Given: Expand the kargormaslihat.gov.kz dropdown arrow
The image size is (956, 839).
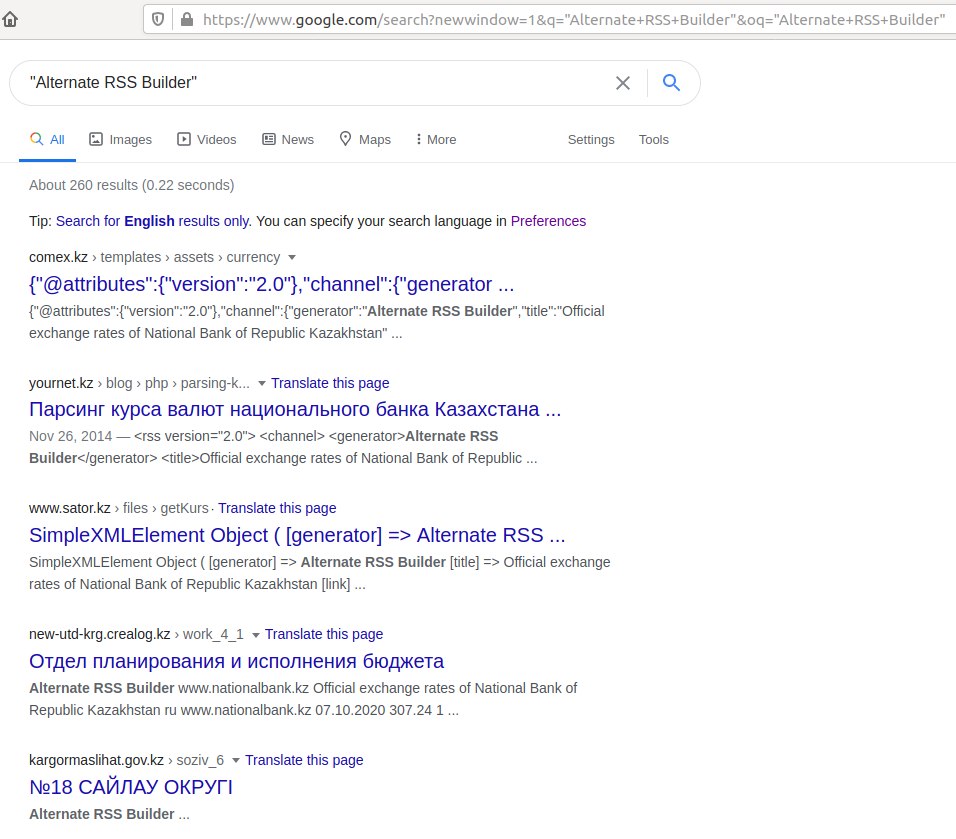Looking at the screenshot, I should point(236,760).
